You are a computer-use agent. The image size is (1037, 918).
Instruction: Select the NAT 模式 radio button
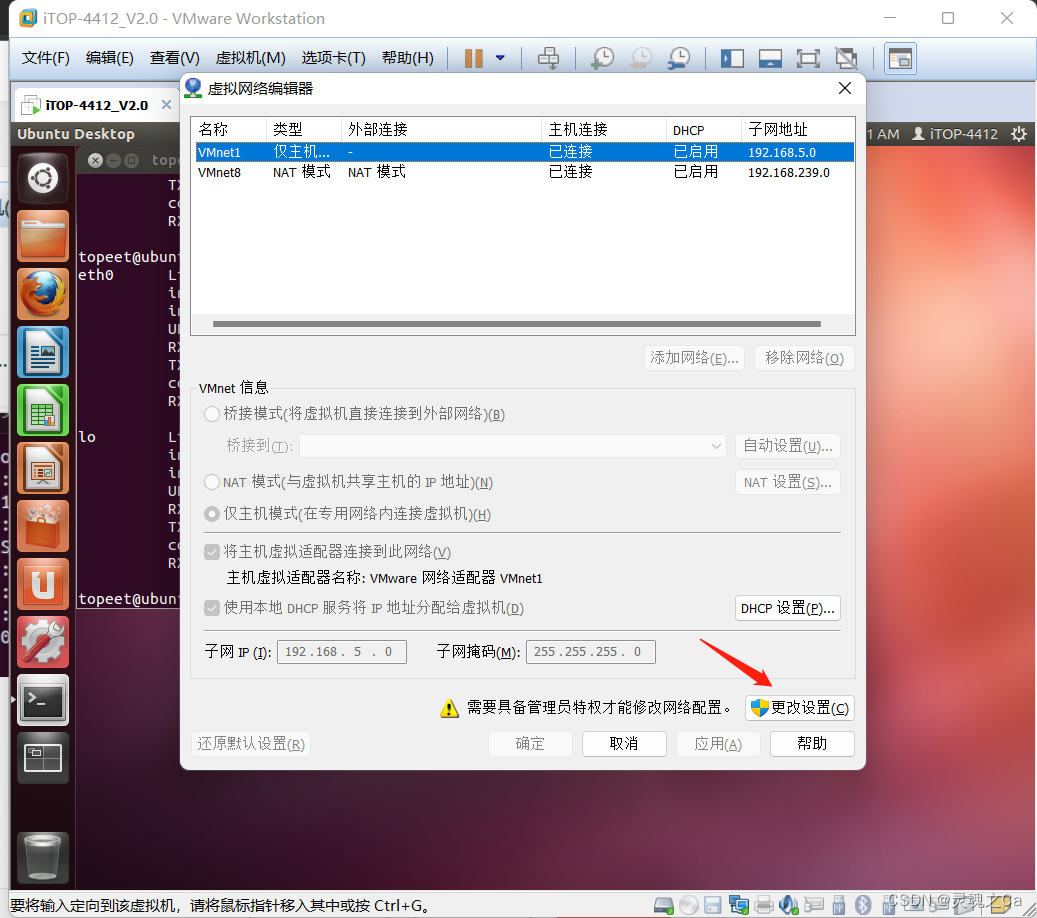212,482
